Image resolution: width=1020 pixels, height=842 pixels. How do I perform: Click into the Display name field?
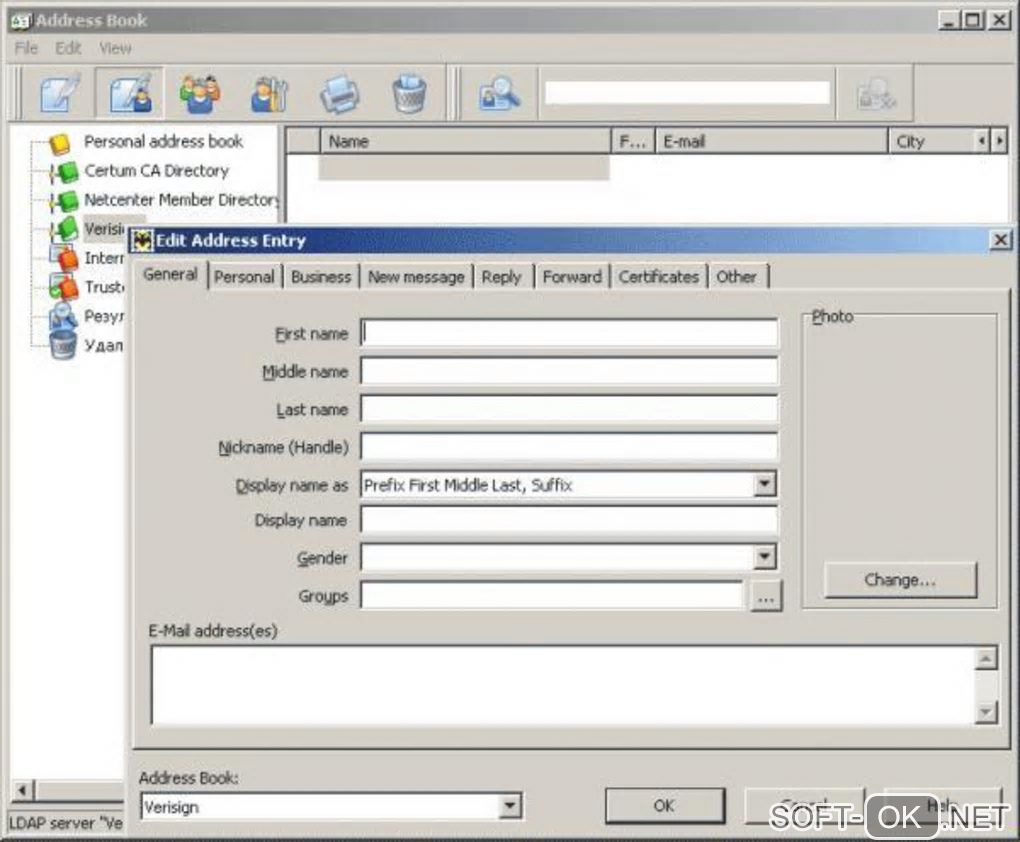tap(569, 520)
